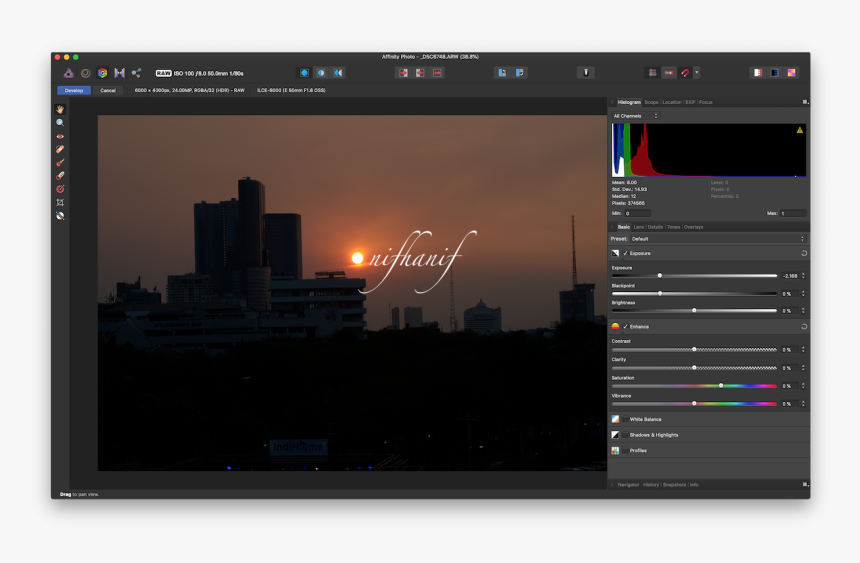Click the first red arrow sync icon
The width and height of the screenshot is (860, 563).
(x=404, y=73)
